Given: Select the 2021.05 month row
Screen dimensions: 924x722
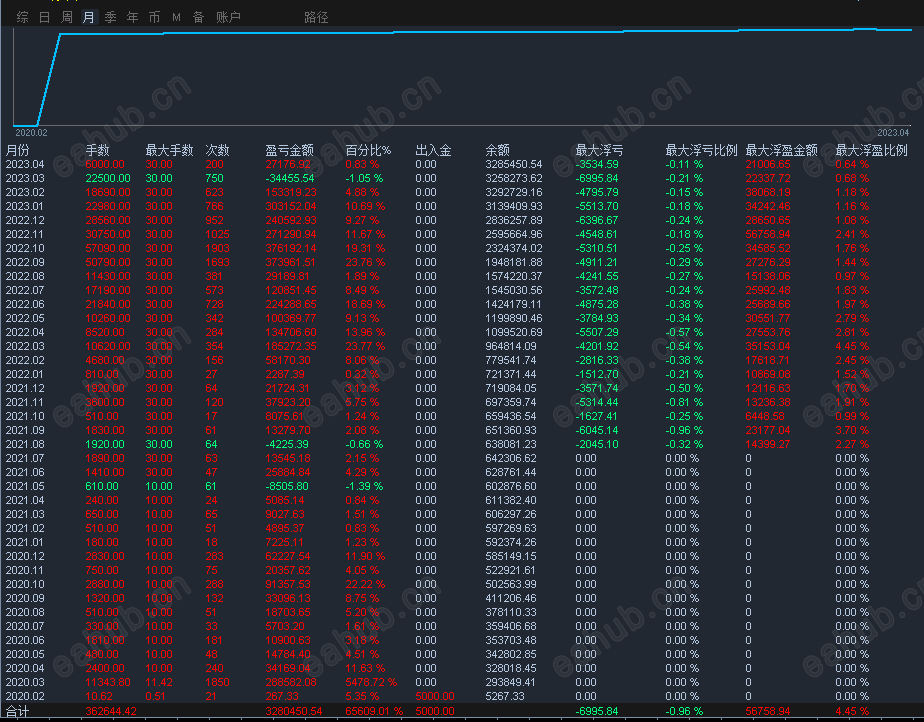Looking at the screenshot, I should 25,486.
